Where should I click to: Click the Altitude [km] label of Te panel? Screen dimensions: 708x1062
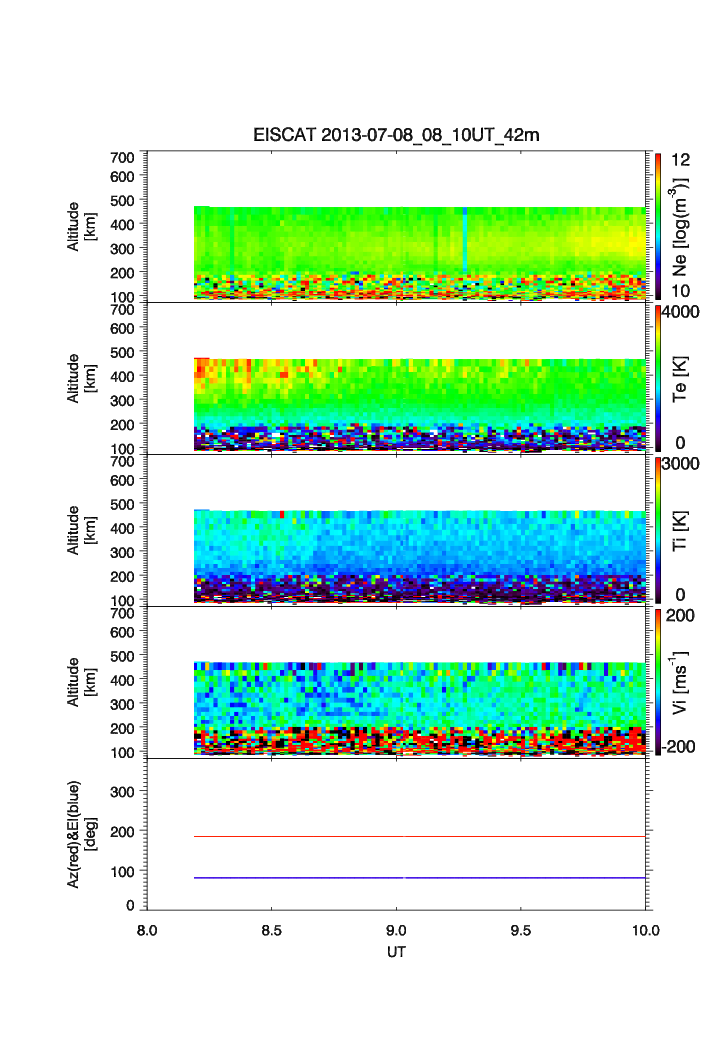[x=81, y=378]
